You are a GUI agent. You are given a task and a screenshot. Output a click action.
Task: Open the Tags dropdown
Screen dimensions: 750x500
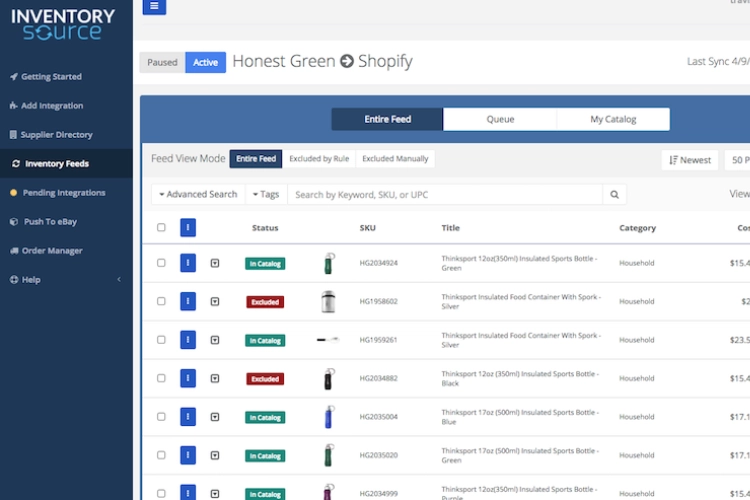point(266,194)
